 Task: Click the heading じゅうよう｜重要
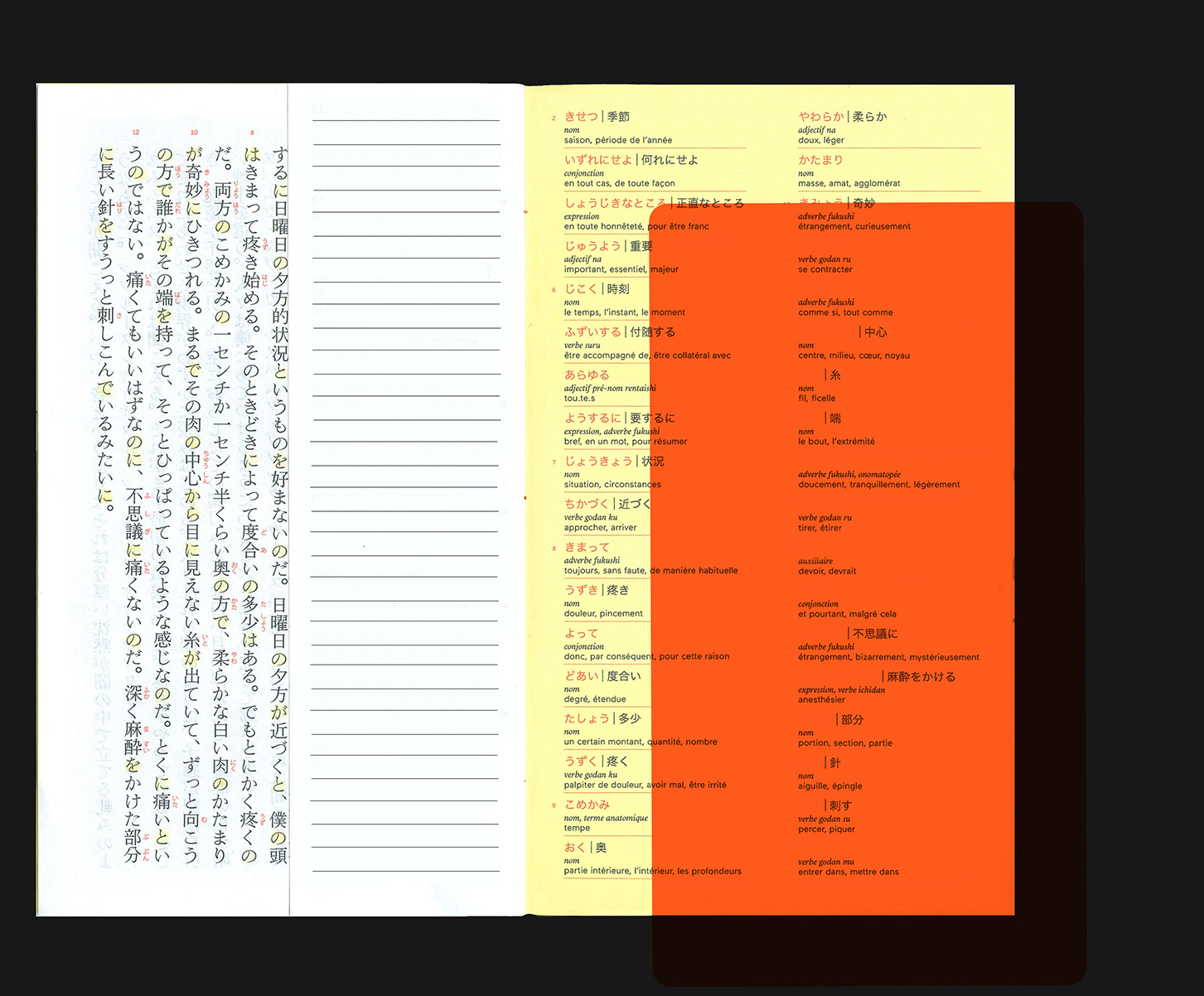click(x=608, y=246)
